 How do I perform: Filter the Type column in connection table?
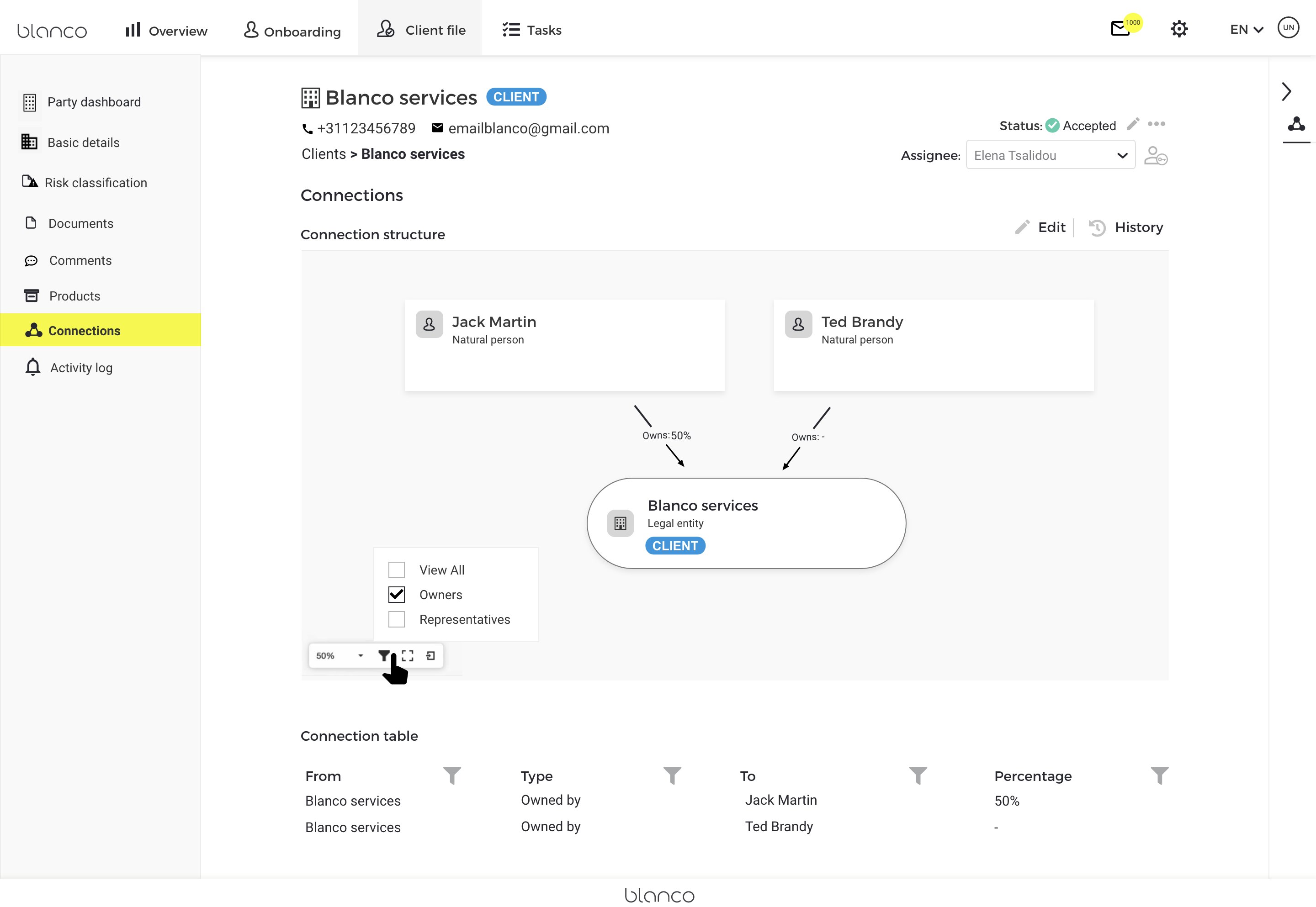(672, 775)
